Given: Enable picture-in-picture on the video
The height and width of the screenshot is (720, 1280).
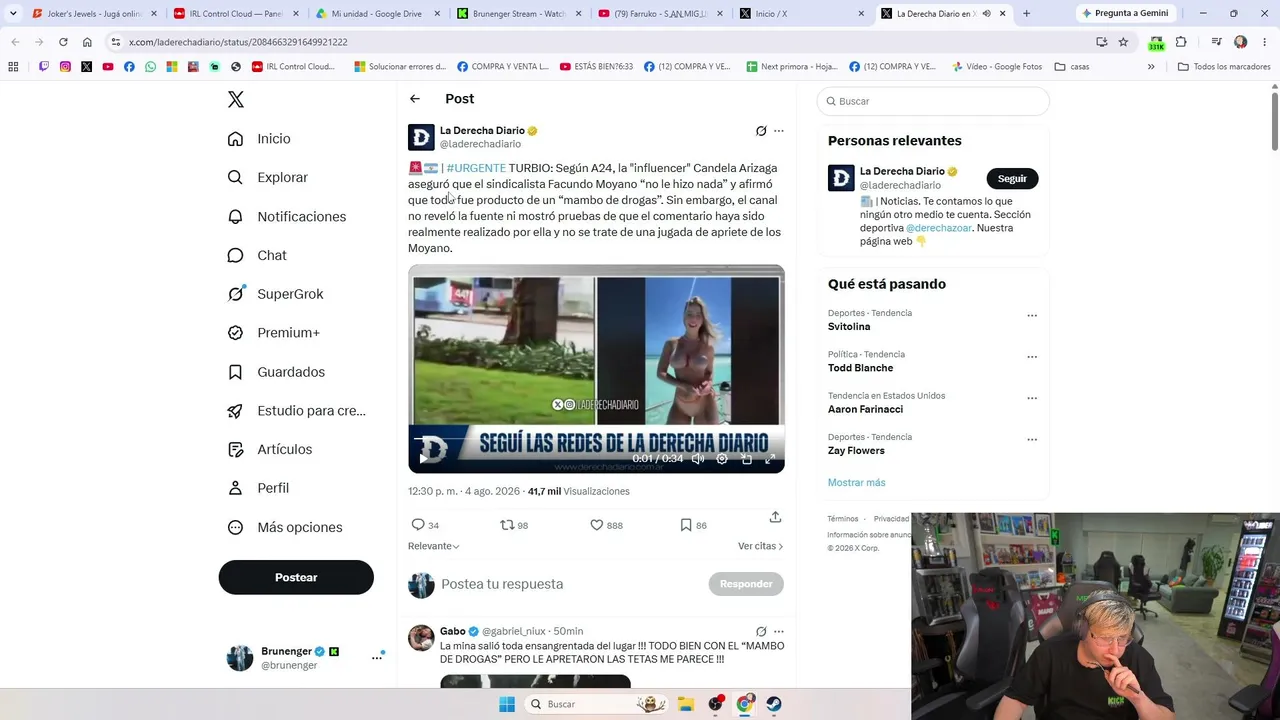Looking at the screenshot, I should point(746,459).
